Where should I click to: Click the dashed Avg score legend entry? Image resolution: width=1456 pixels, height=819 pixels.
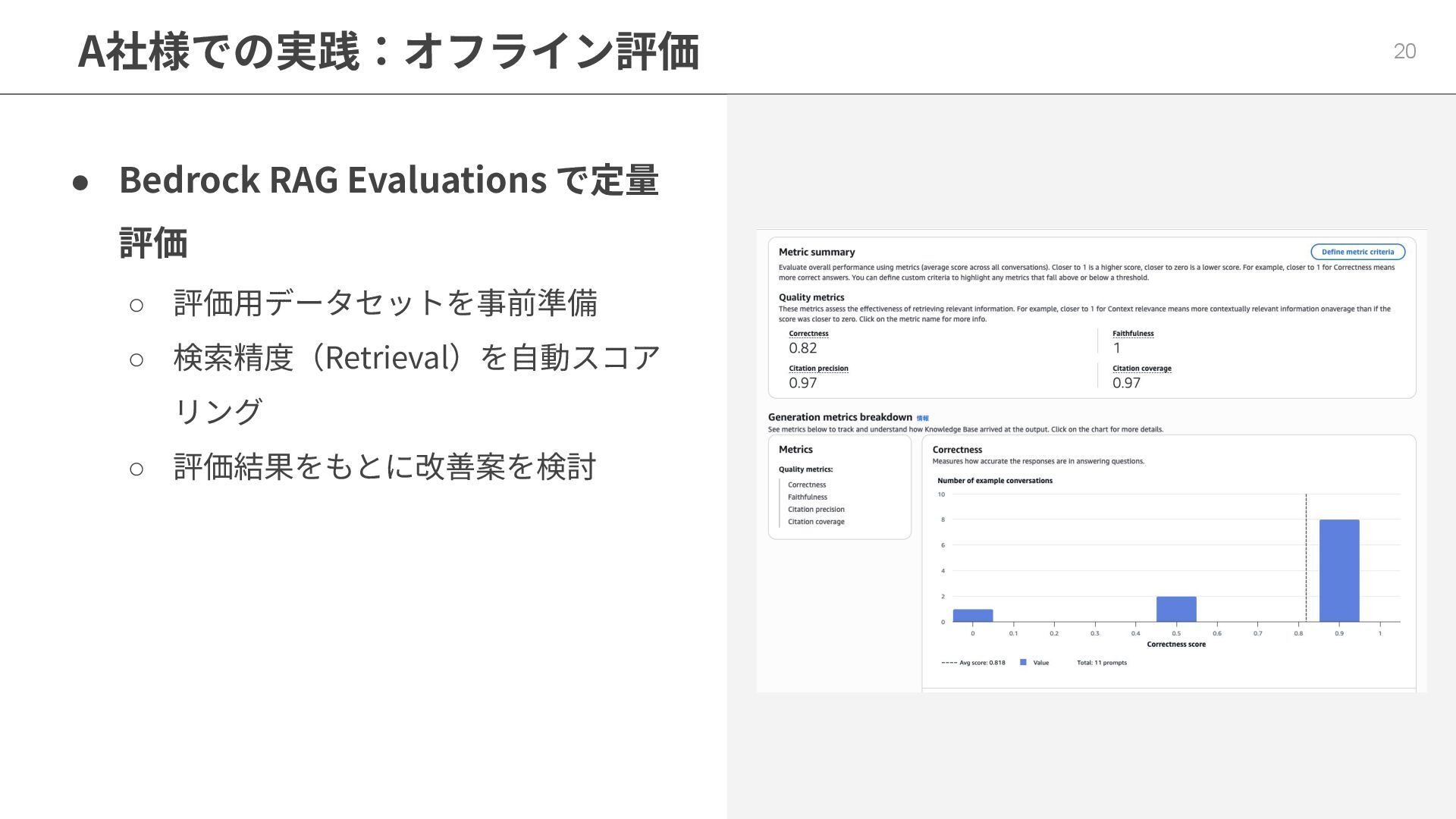click(974, 663)
